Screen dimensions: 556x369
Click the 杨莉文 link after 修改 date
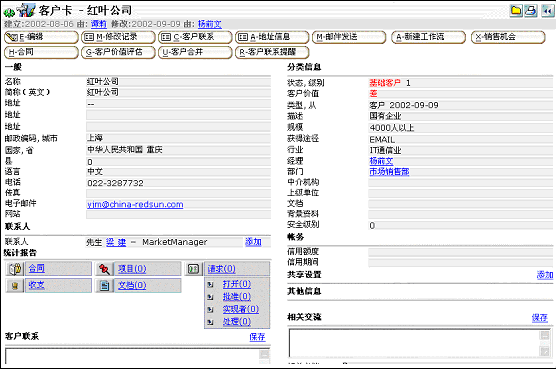[210, 24]
